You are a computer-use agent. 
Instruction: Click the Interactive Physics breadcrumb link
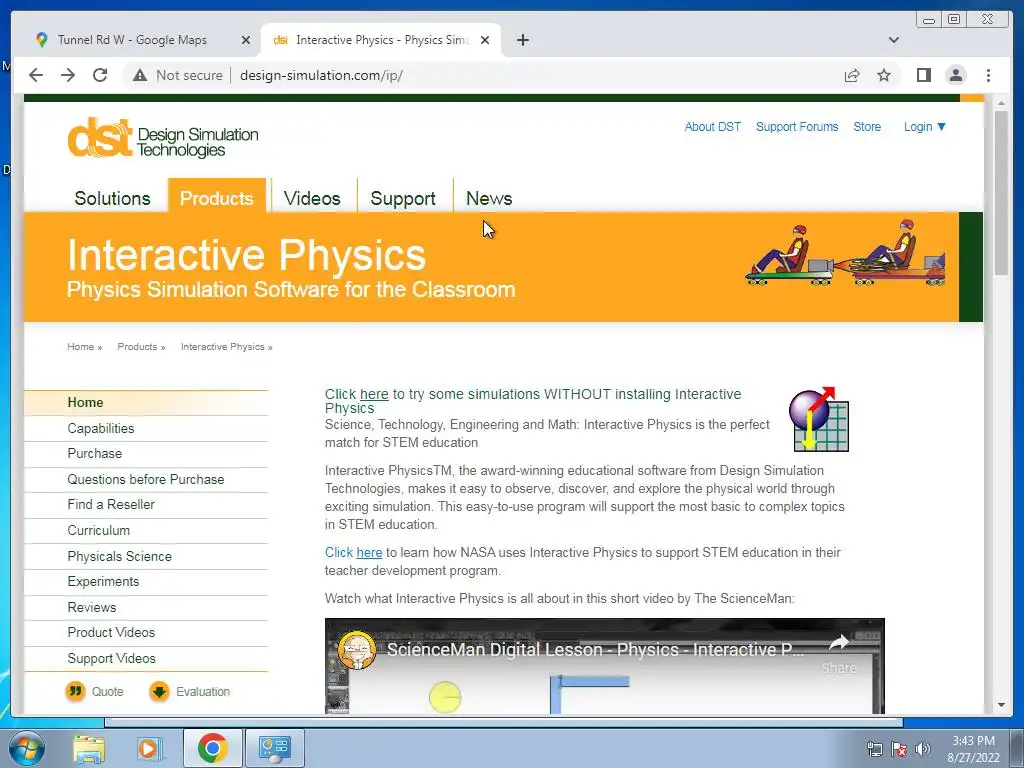tap(223, 347)
